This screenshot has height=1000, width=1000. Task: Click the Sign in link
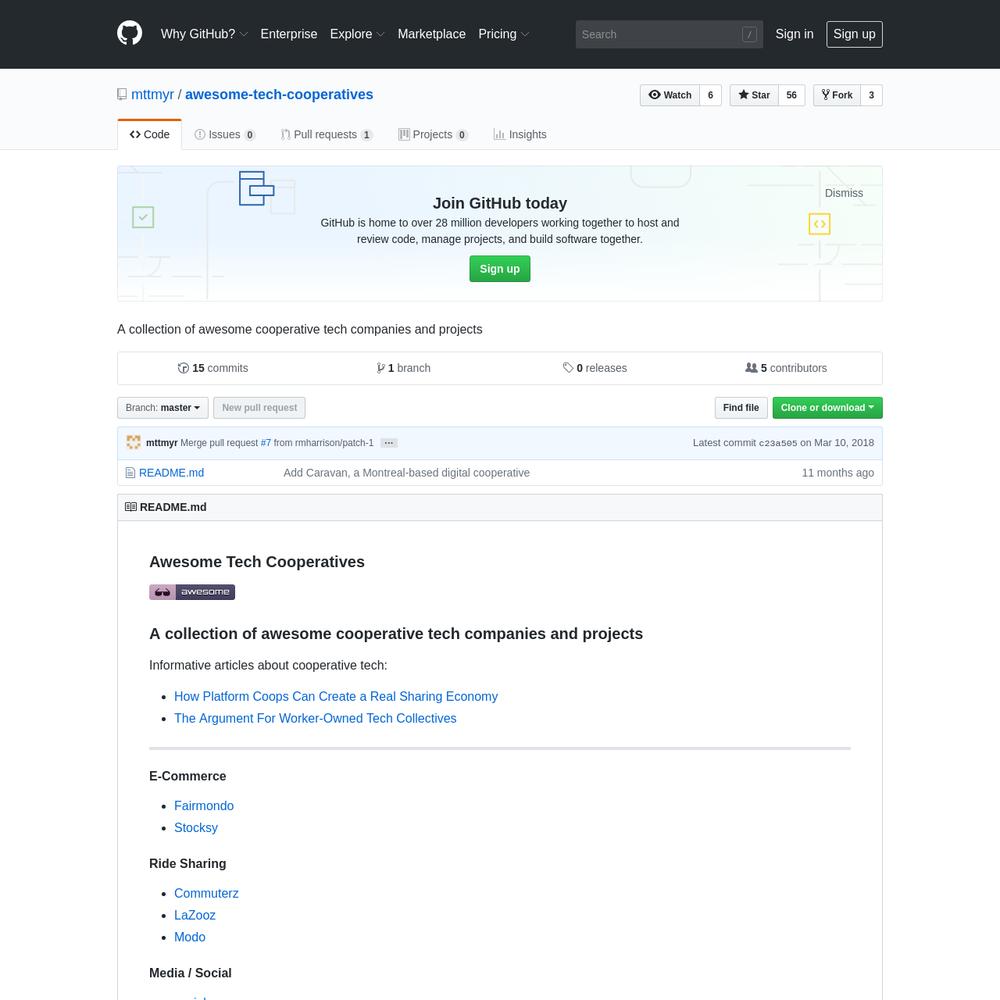pos(794,34)
